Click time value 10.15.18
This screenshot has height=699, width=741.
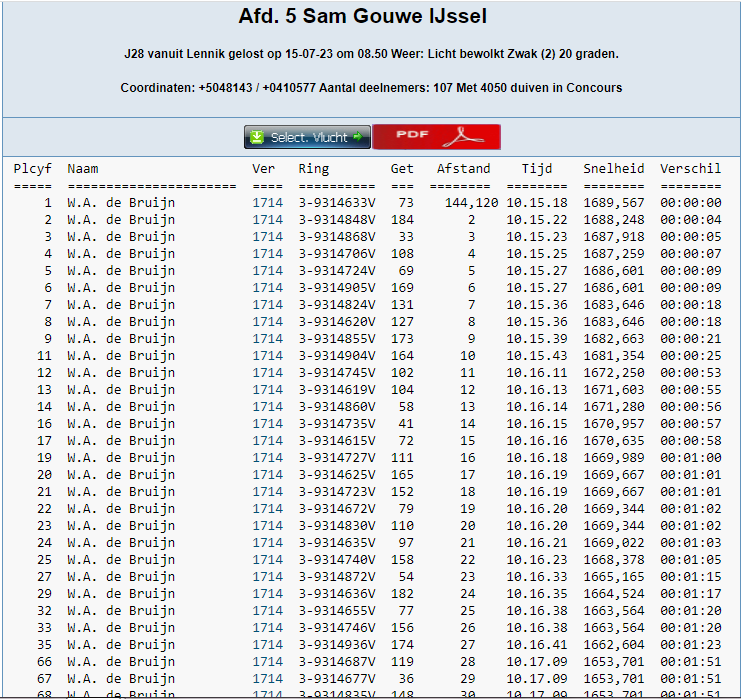click(537, 203)
